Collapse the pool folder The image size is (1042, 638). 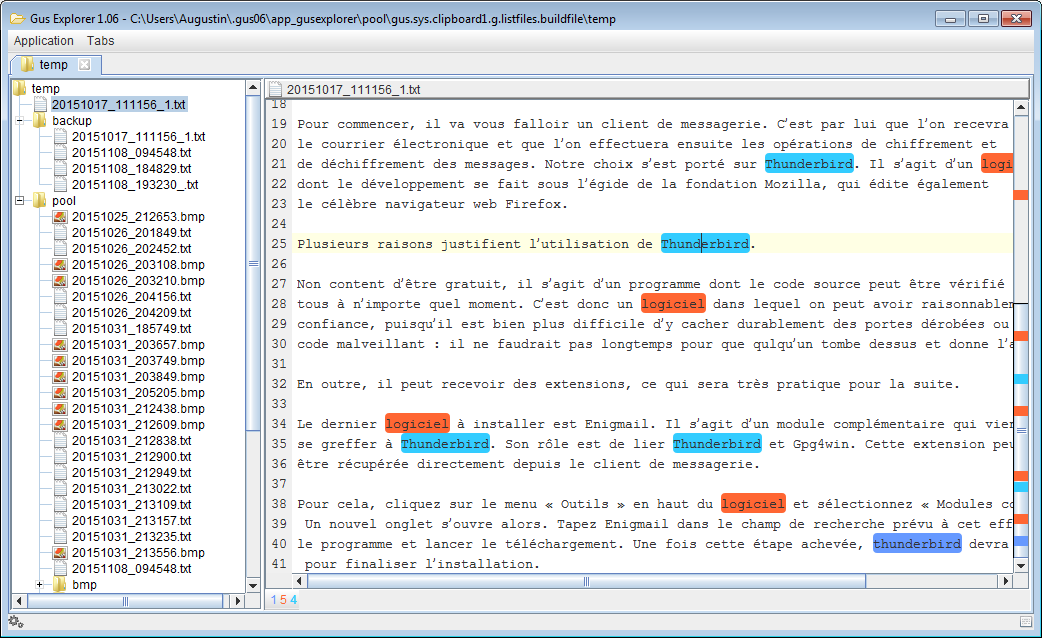20,200
